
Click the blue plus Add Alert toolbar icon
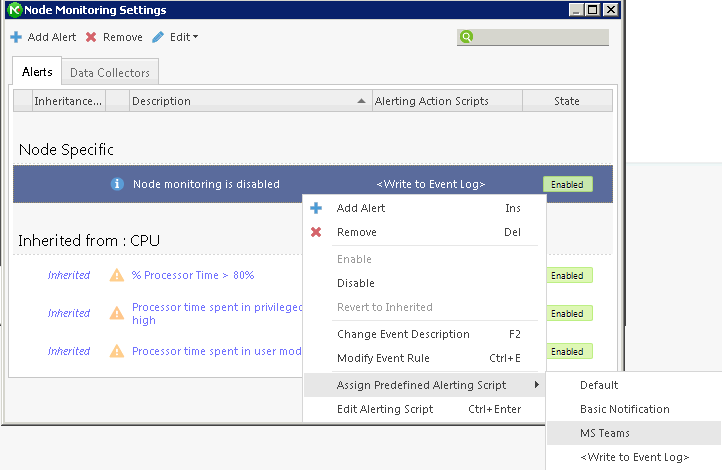tap(16, 38)
